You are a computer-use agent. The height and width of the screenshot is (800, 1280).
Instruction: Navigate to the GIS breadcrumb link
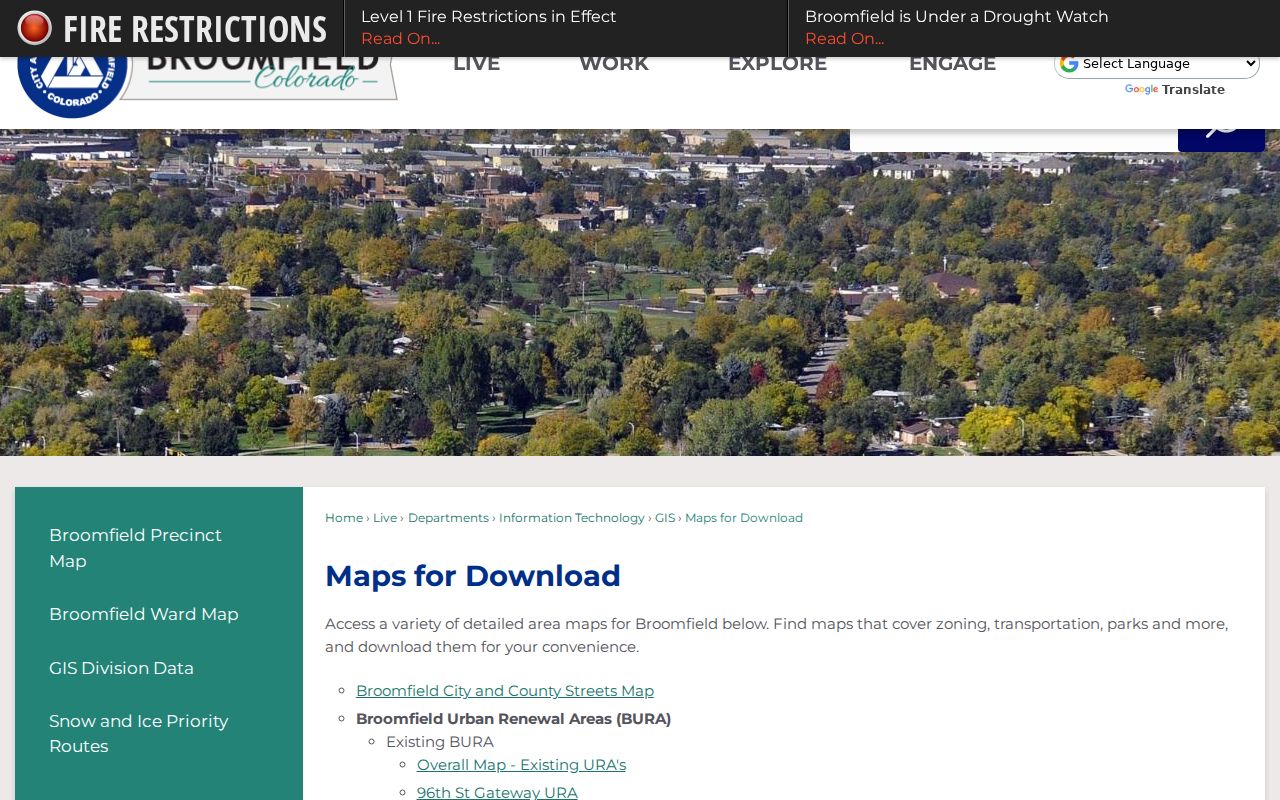(x=665, y=518)
